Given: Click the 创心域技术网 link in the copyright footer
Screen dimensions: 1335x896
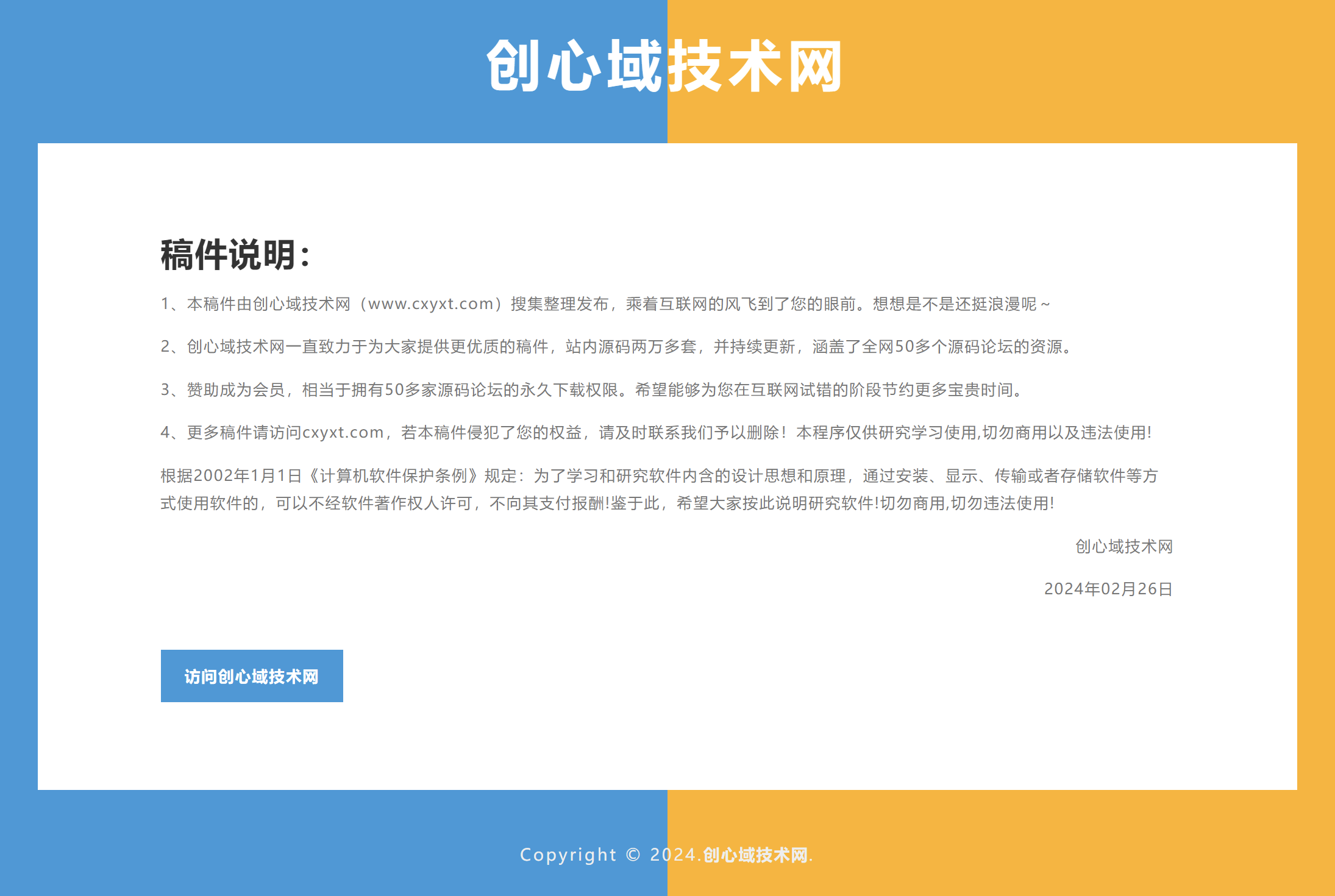Looking at the screenshot, I should 755,855.
